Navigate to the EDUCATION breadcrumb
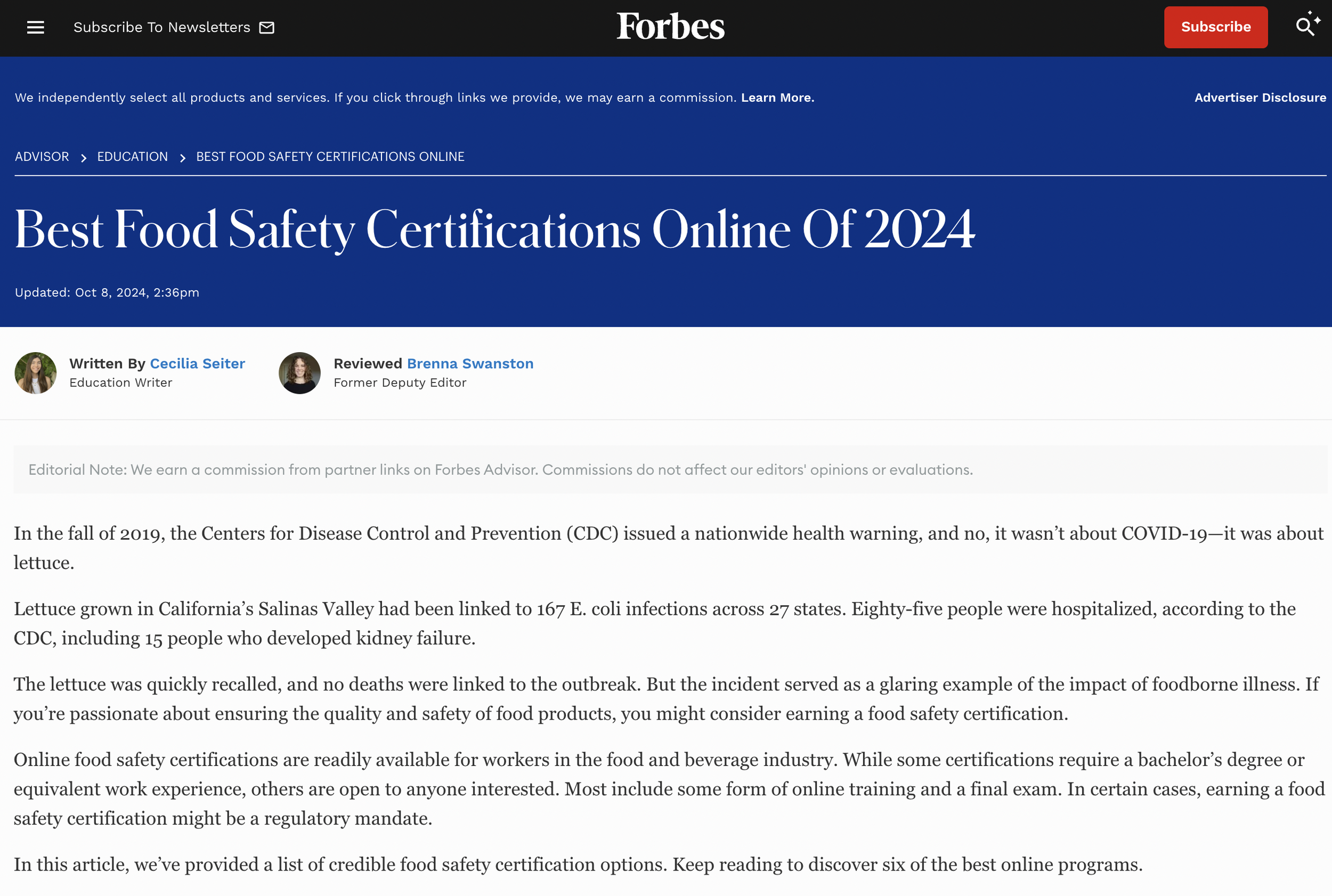1332x896 pixels. pos(132,156)
